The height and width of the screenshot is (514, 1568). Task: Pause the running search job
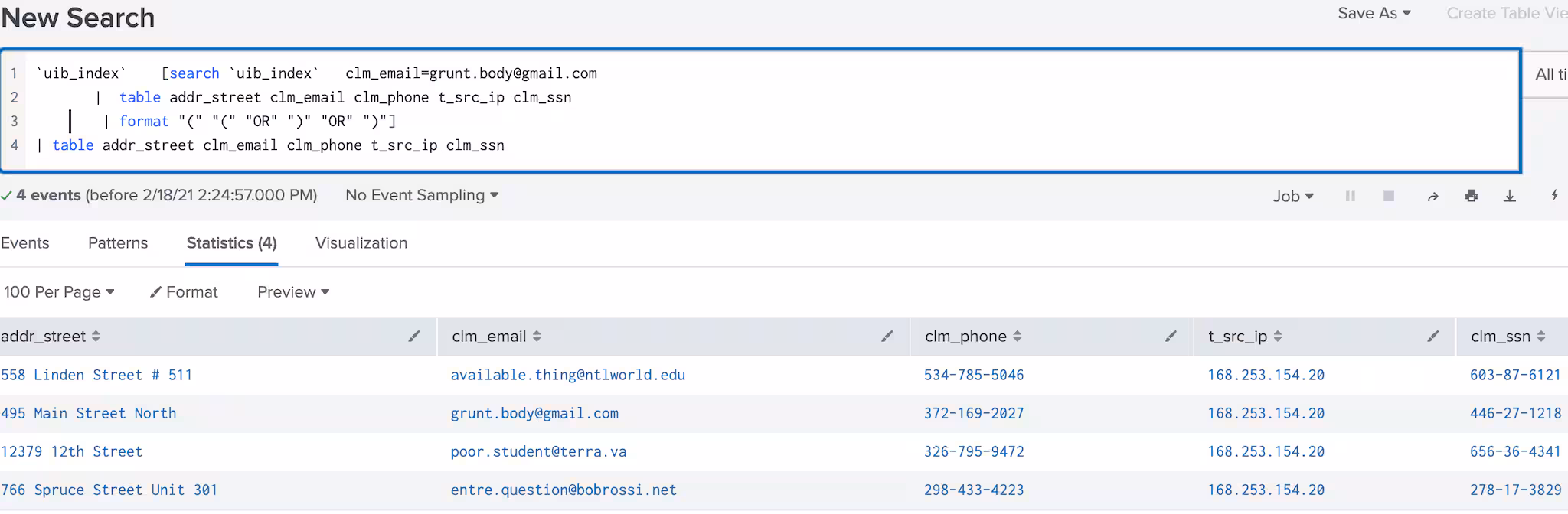[x=1350, y=197]
